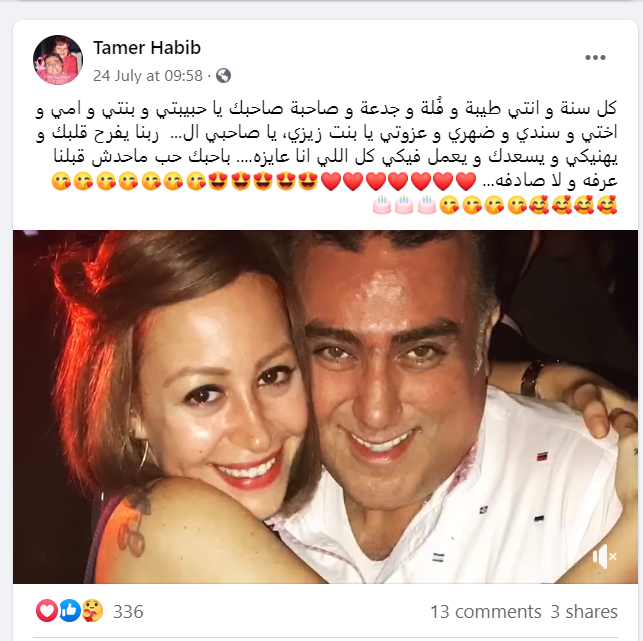This screenshot has height=641, width=643.
Task: Click the care hug reaction icon
Action: [x=92, y=611]
